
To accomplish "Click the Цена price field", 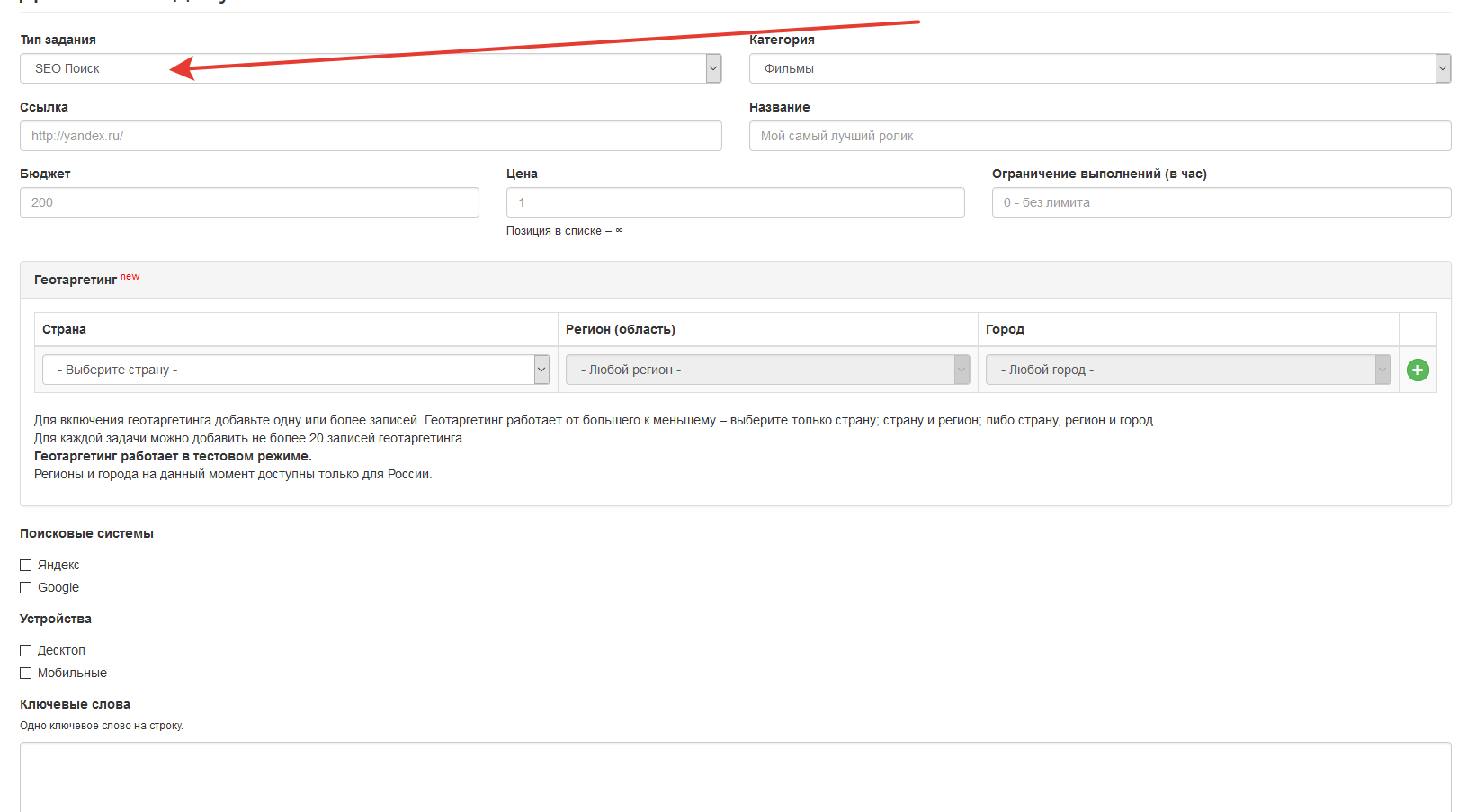I will [x=735, y=202].
